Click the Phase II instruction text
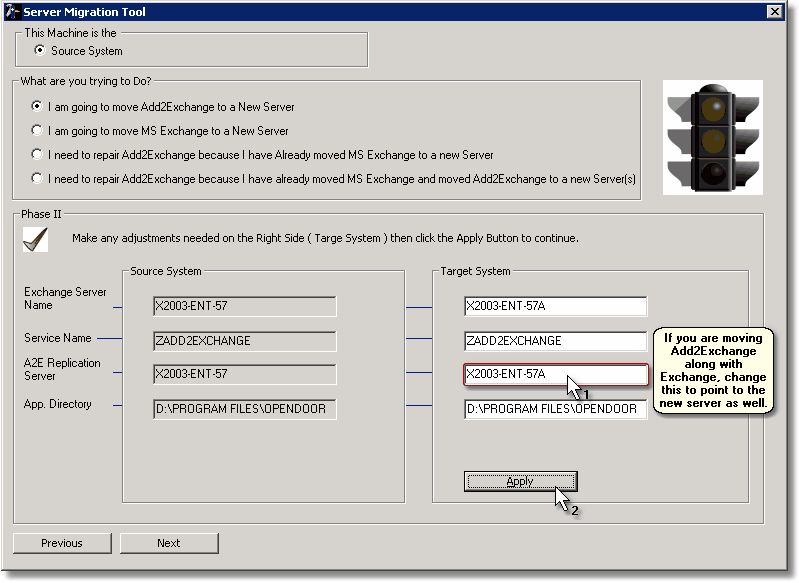The image size is (799, 583). 325,238
